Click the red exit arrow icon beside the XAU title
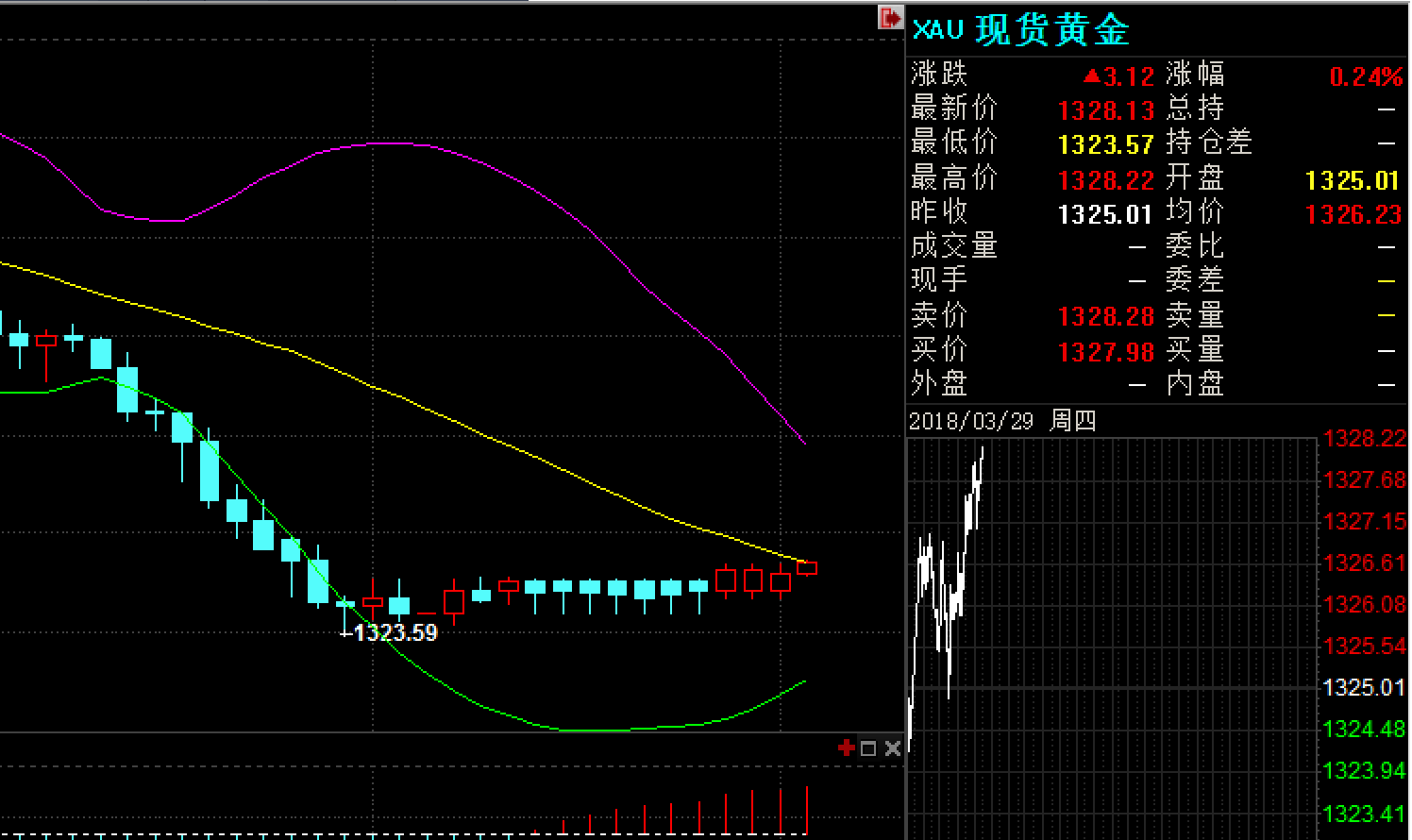 [x=890, y=17]
